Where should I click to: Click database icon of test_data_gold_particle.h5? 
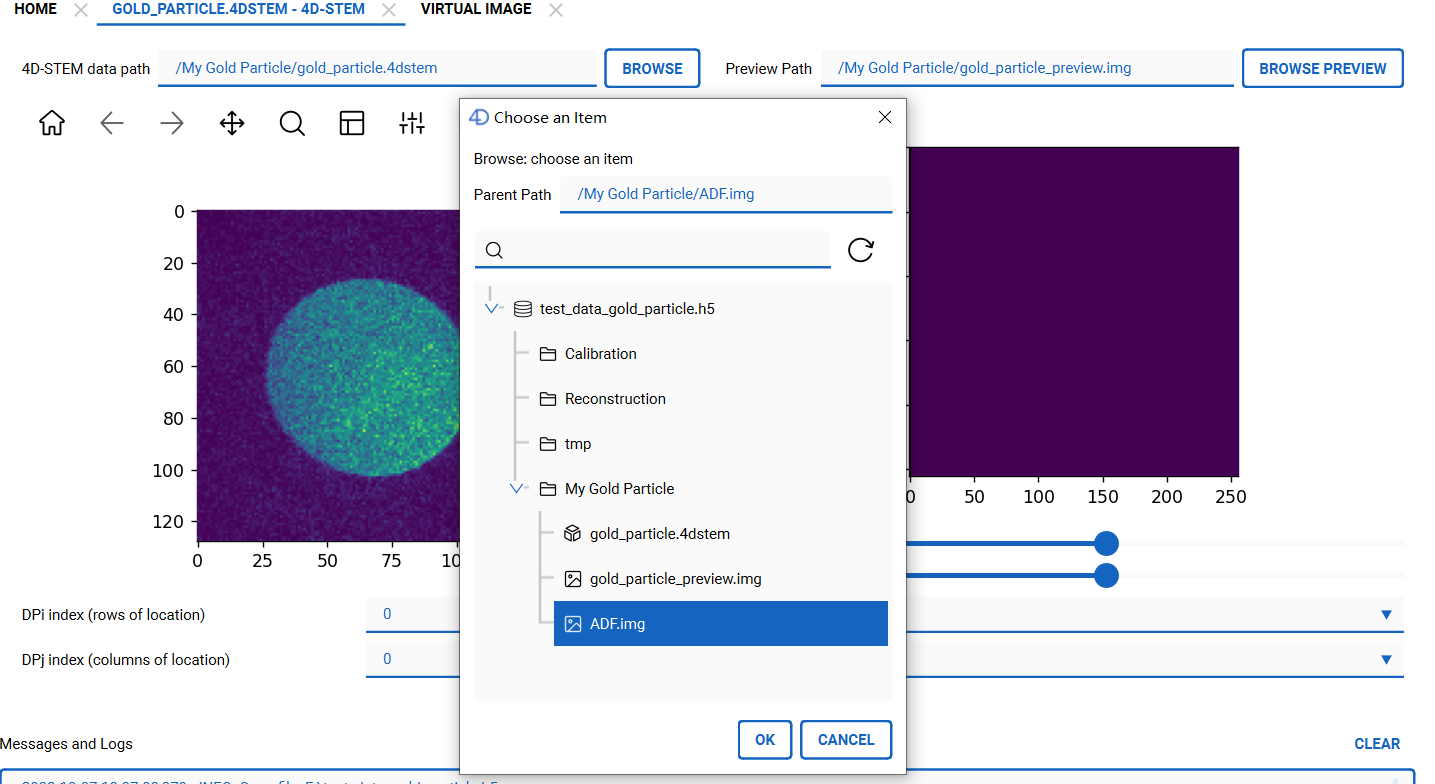(522, 309)
